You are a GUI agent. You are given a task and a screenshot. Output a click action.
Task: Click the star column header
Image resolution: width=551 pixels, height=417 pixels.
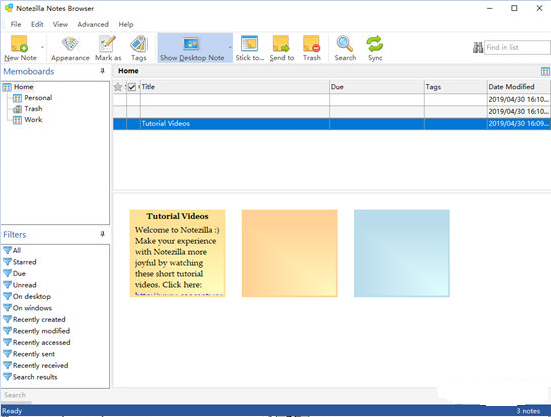(x=118, y=87)
